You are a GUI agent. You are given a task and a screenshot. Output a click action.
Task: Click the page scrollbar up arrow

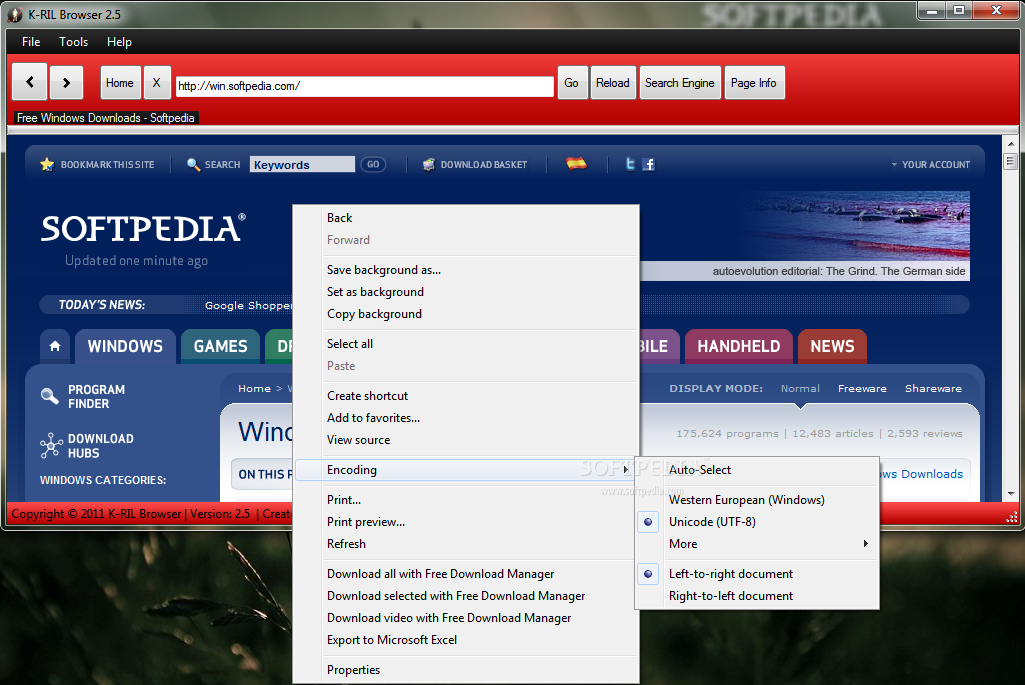[1011, 143]
